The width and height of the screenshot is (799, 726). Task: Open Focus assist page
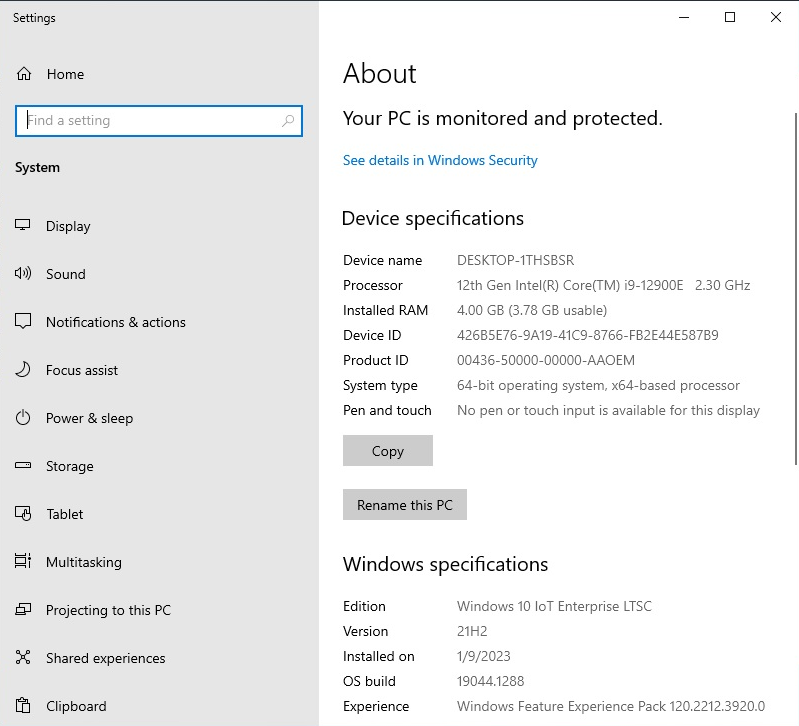click(82, 370)
